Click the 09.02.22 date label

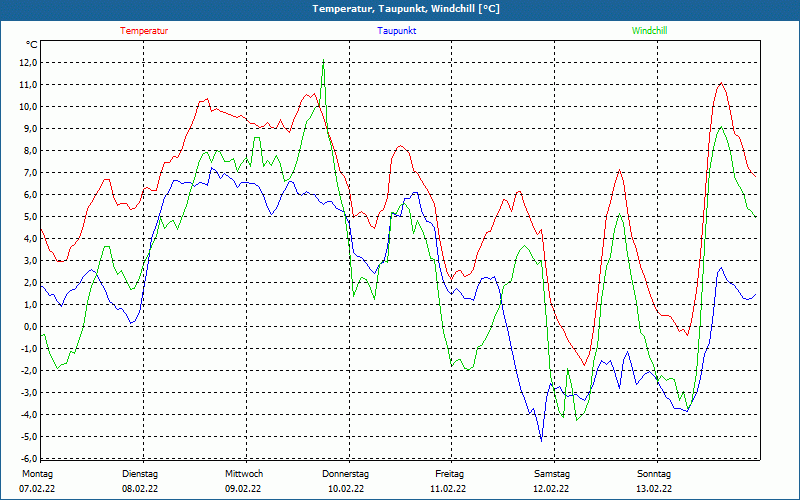tap(243, 489)
